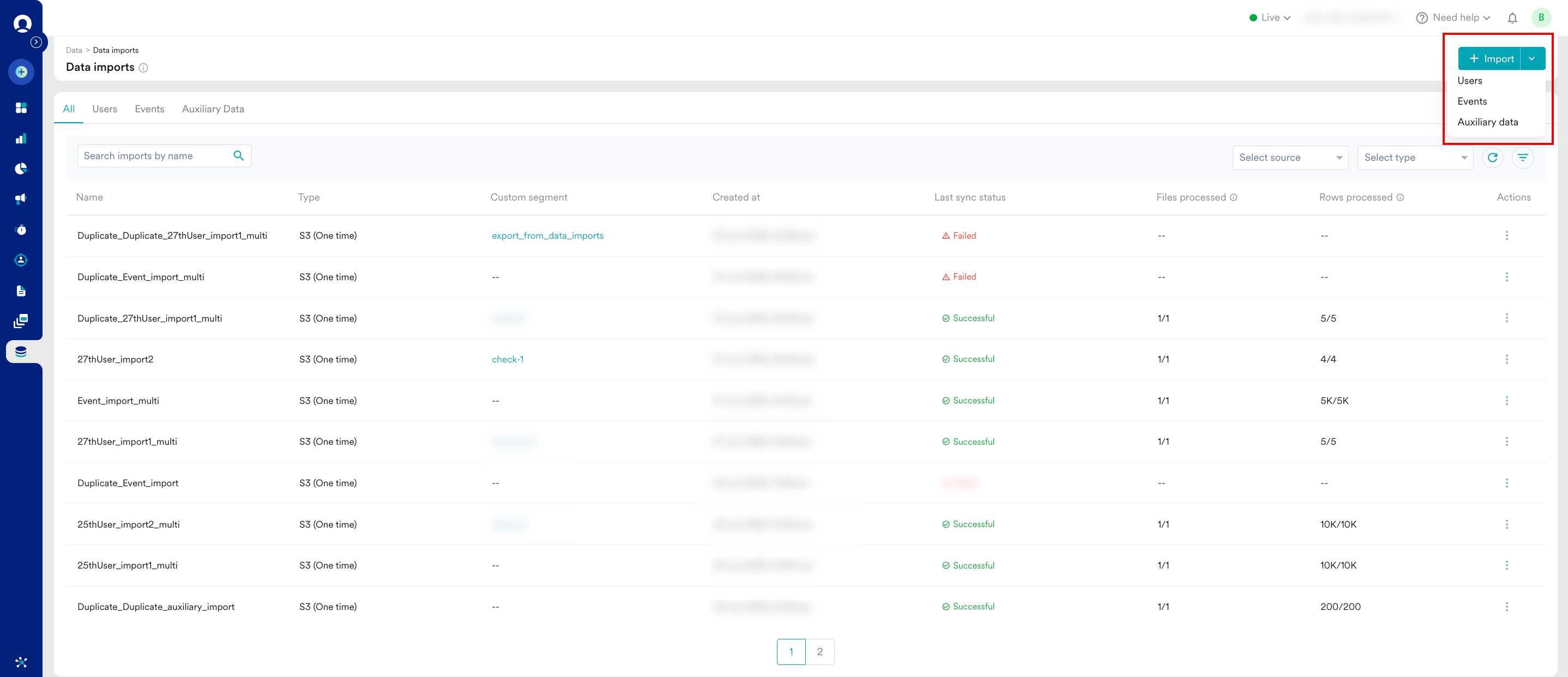Click the blue plus create icon in sidebar
This screenshot has height=677, width=1568.
21,72
